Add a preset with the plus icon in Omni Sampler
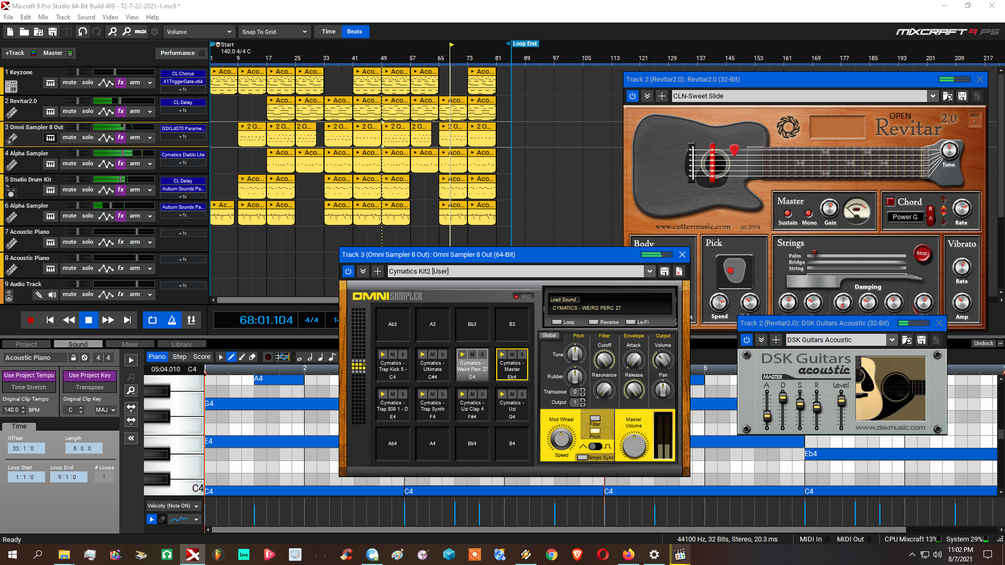This screenshot has height=565, width=1005. click(x=378, y=272)
